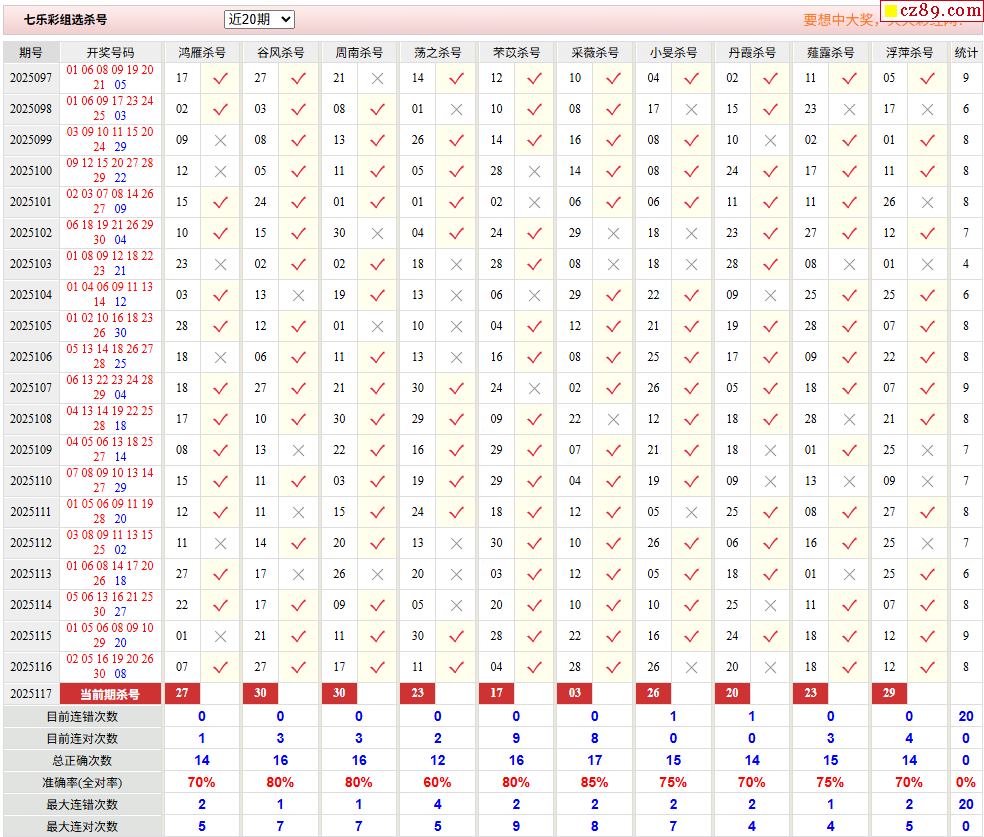Click the red 27 current kill number under 鸿雁
Image resolution: width=984 pixels, height=837 pixels.
point(182,694)
